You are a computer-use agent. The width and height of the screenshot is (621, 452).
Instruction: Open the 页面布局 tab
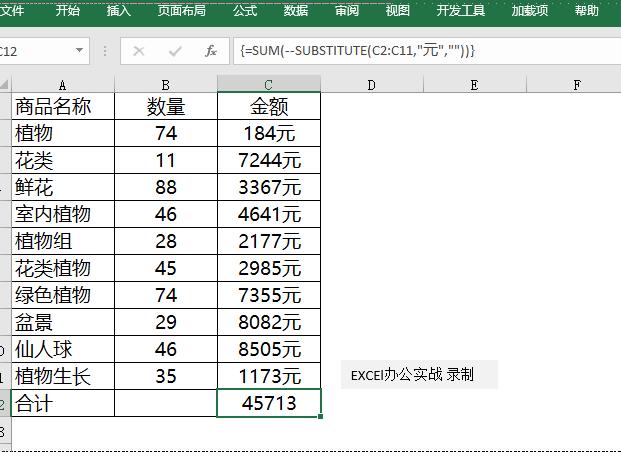181,11
